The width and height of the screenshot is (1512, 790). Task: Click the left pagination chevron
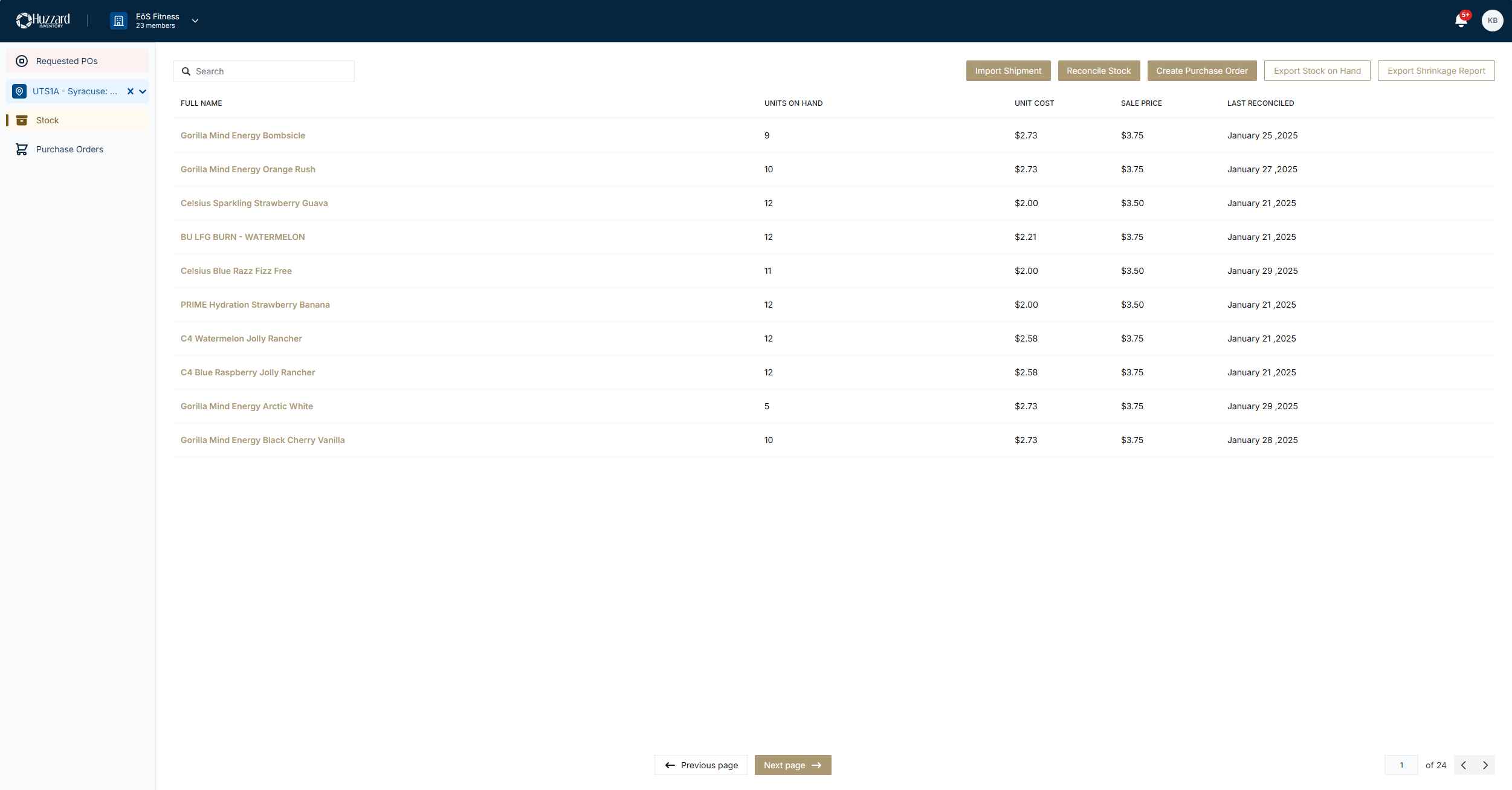(1463, 765)
